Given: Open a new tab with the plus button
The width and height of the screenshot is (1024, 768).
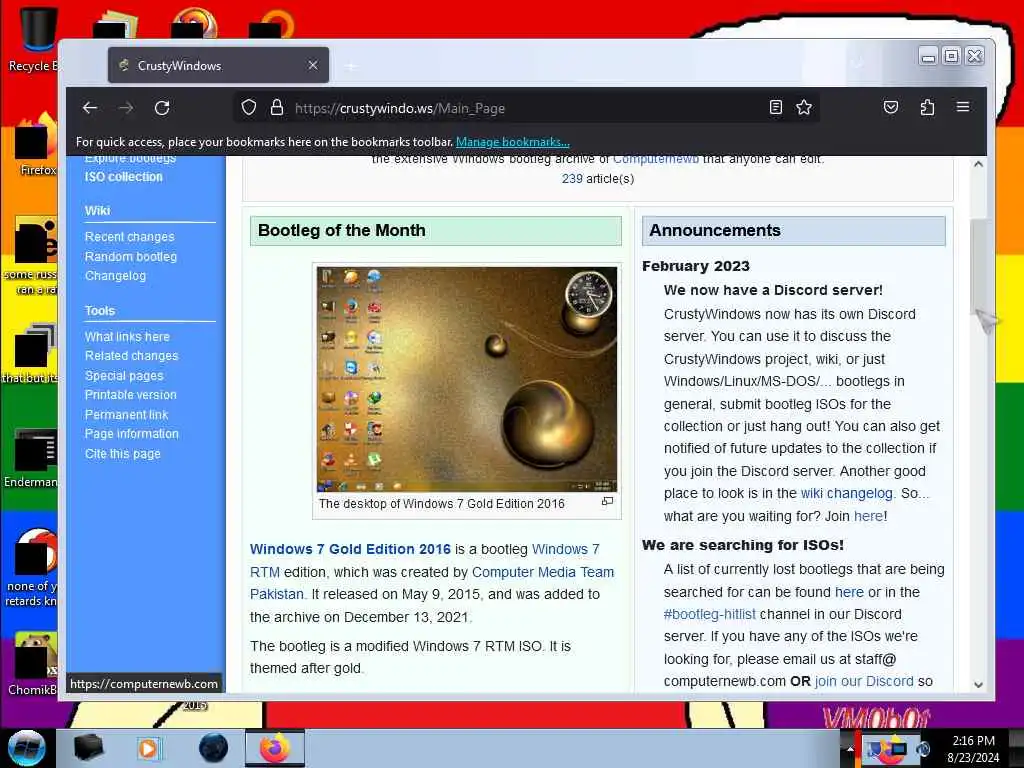Looking at the screenshot, I should 351,66.
